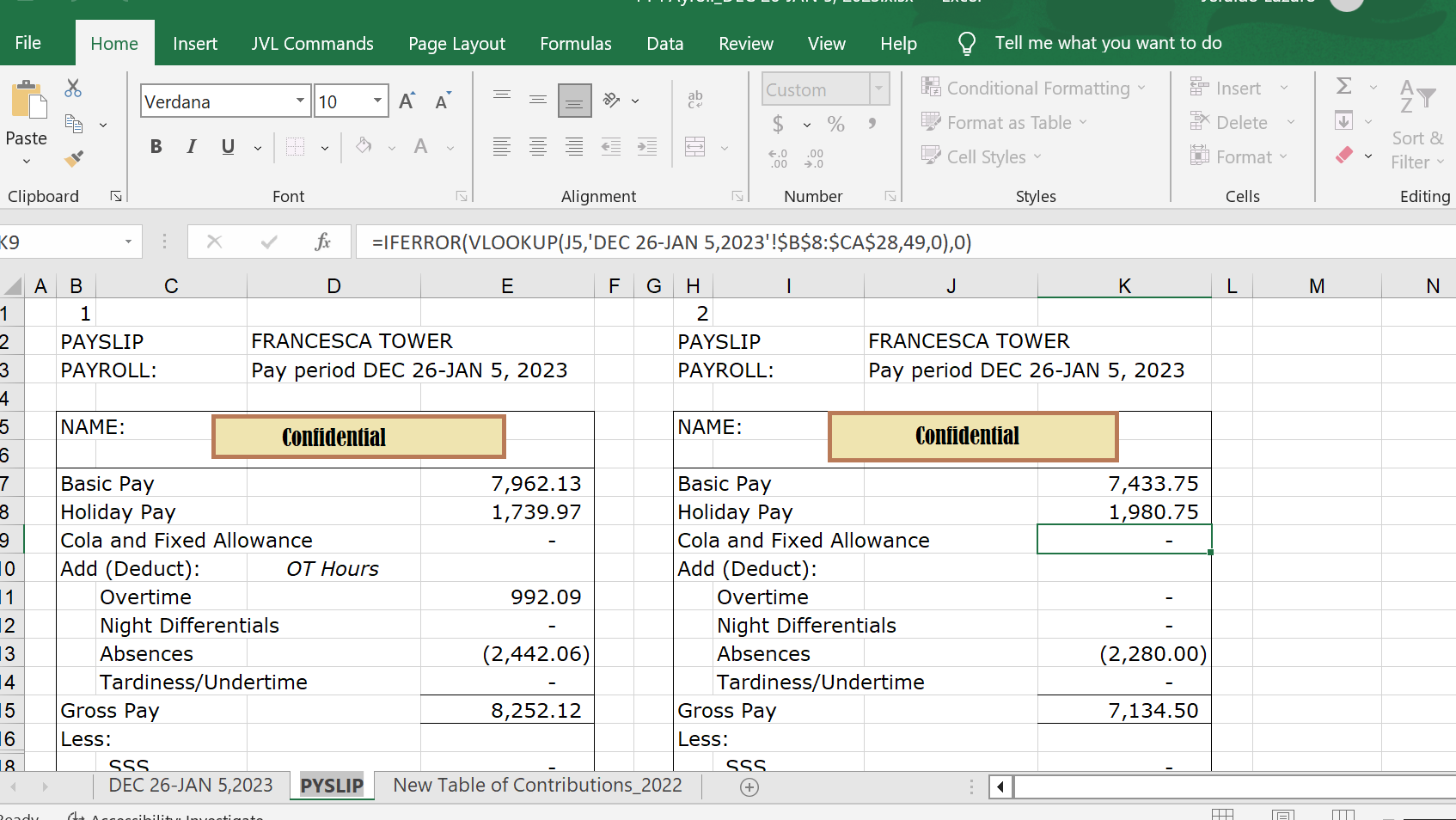Toggle Bold formatting
The width and height of the screenshot is (1456, 820).
point(156,147)
